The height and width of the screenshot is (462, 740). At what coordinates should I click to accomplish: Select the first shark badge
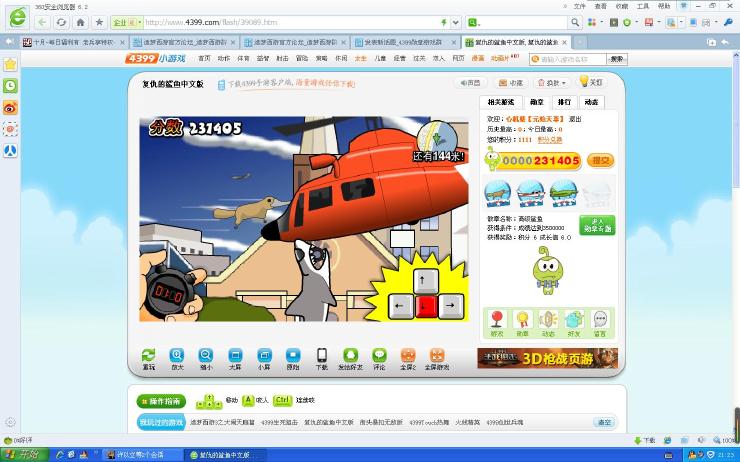click(x=497, y=193)
